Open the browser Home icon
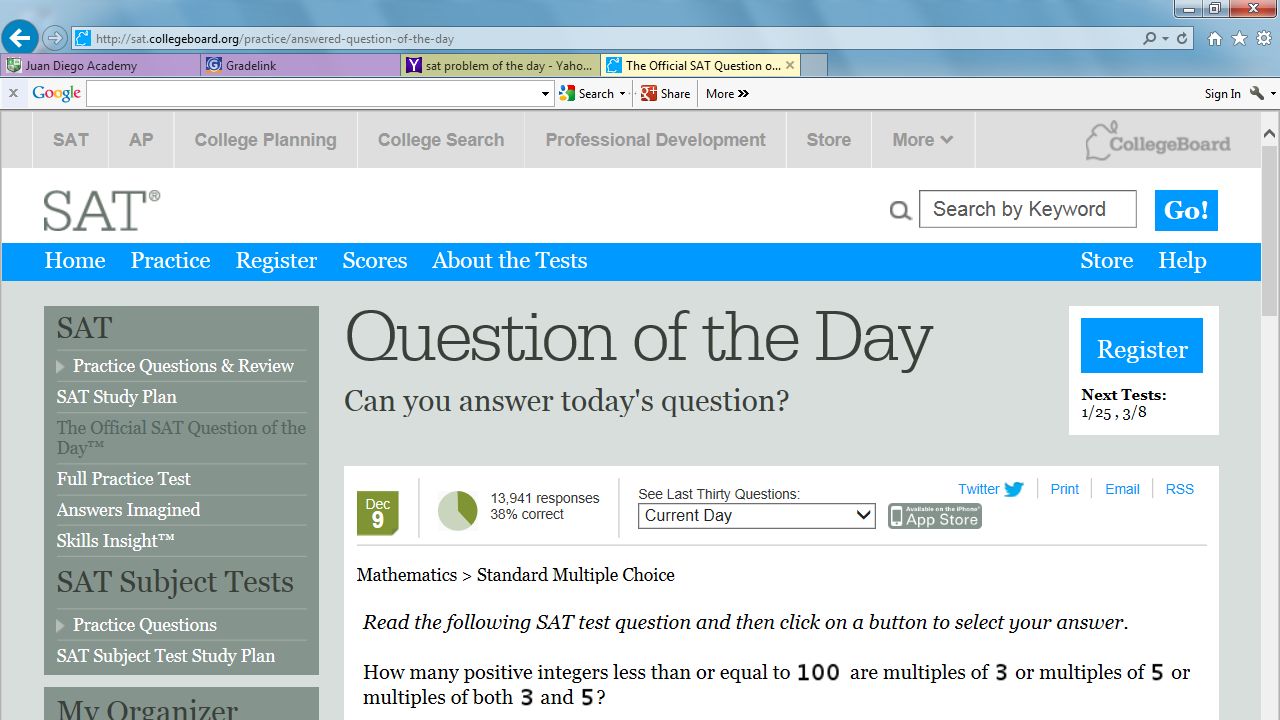 point(1214,38)
